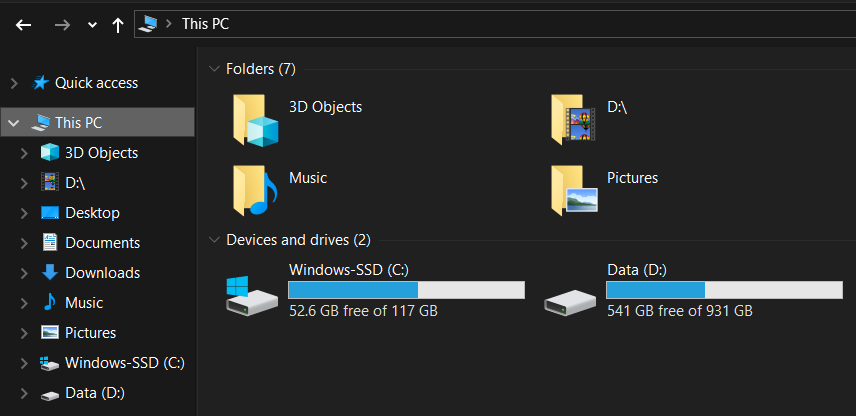Viewport: 856px width, 416px height.
Task: Select the large D:\ video folder icon
Action: (573, 119)
